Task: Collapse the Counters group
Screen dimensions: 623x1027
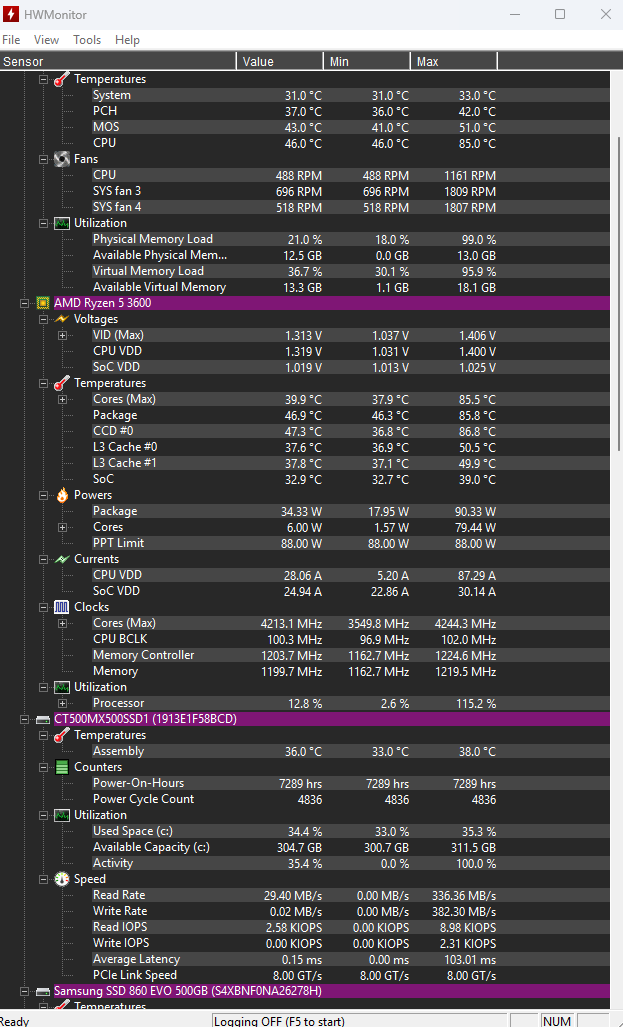Action: tap(43, 767)
